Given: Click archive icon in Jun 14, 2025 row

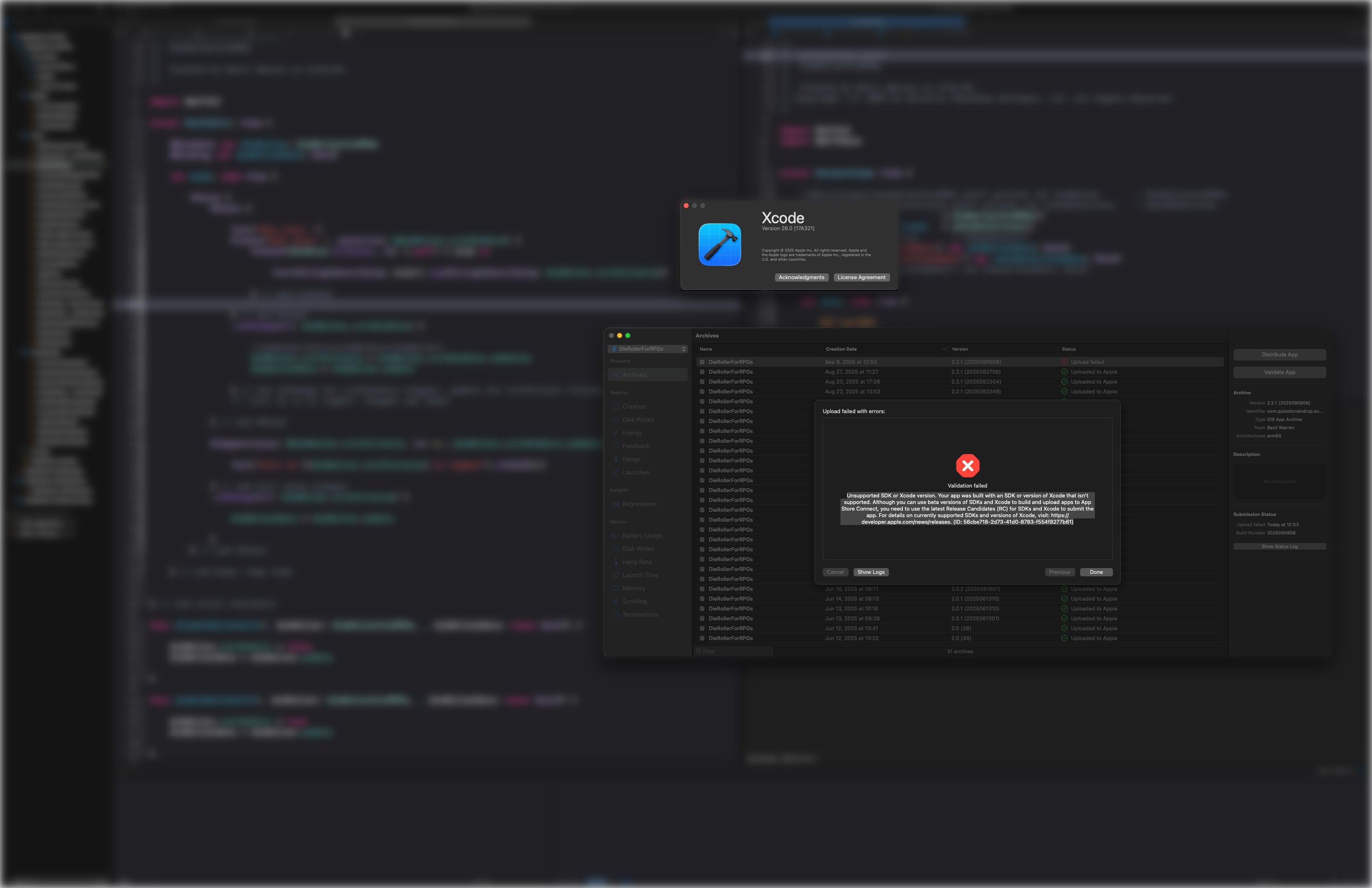Looking at the screenshot, I should (702, 599).
